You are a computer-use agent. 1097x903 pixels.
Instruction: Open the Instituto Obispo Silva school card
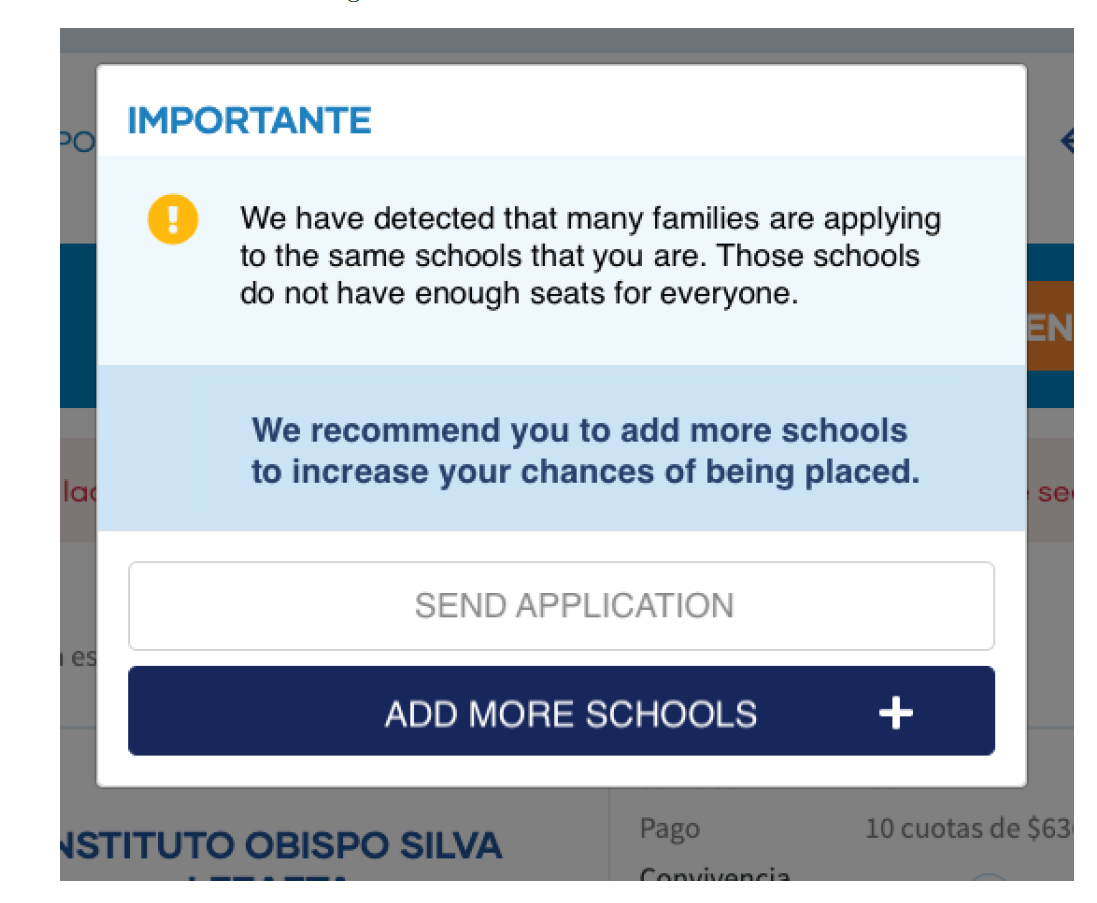[280, 847]
